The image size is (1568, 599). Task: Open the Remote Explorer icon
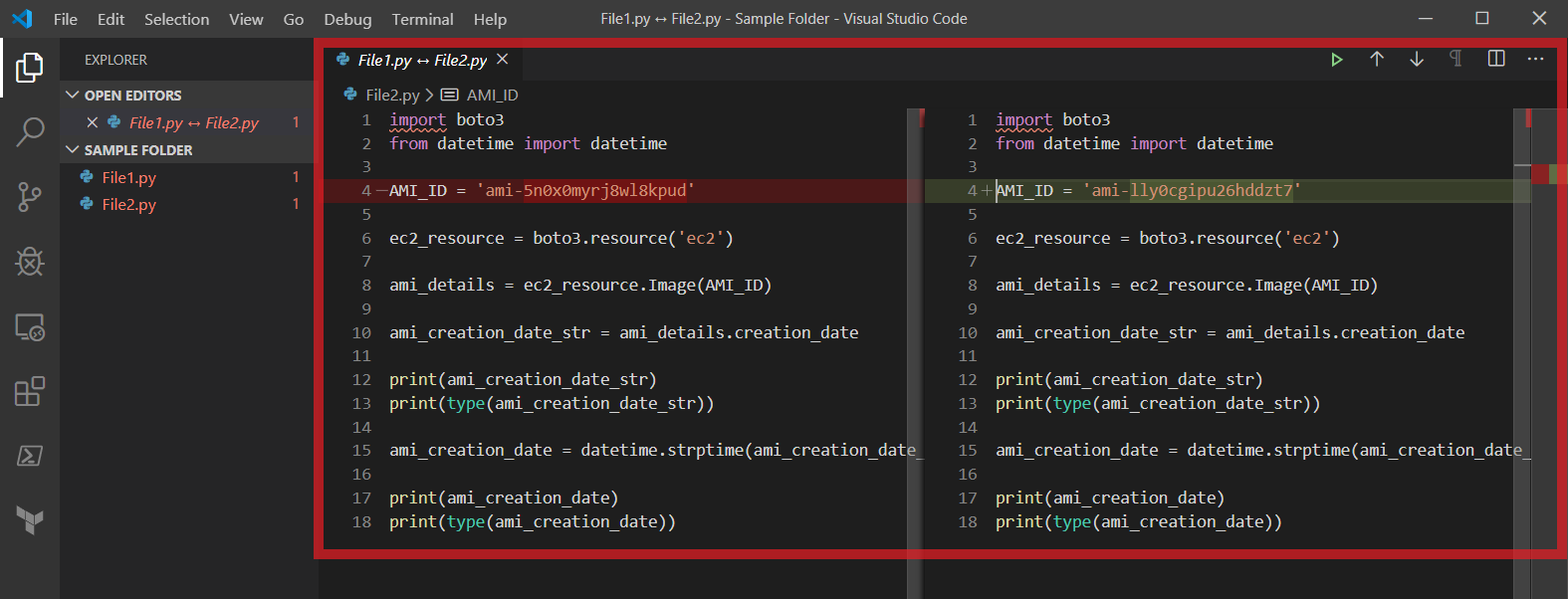(x=30, y=327)
